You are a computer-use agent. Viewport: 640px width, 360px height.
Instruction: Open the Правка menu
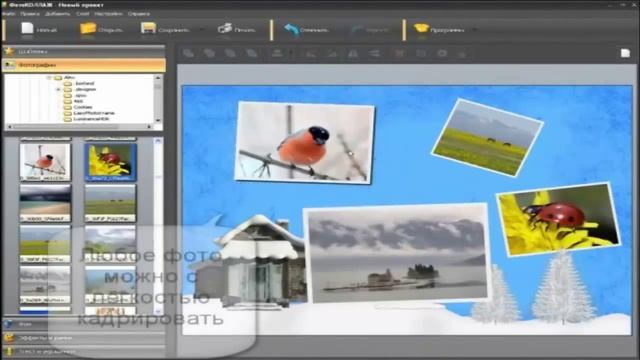(30, 13)
